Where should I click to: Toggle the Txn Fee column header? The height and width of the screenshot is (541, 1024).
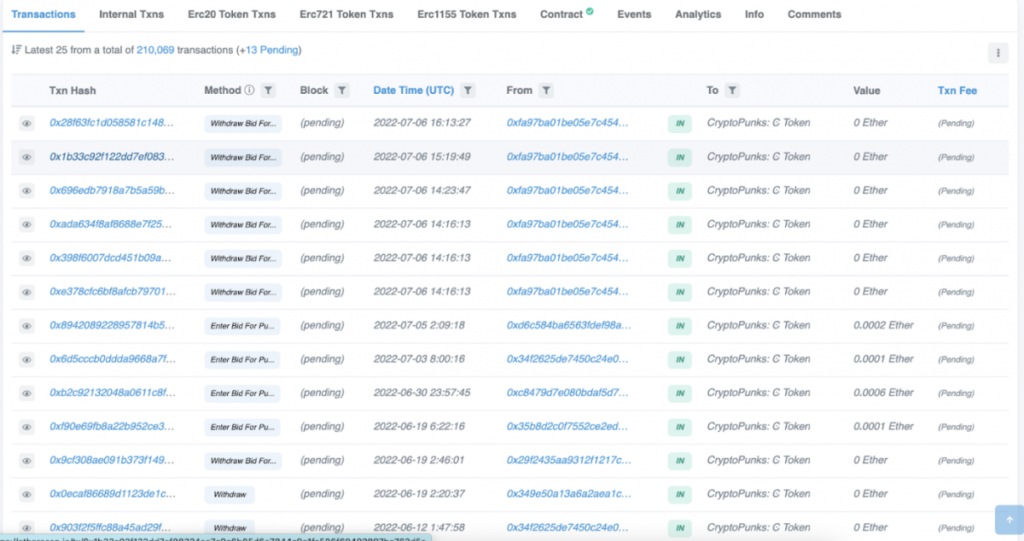click(x=957, y=90)
